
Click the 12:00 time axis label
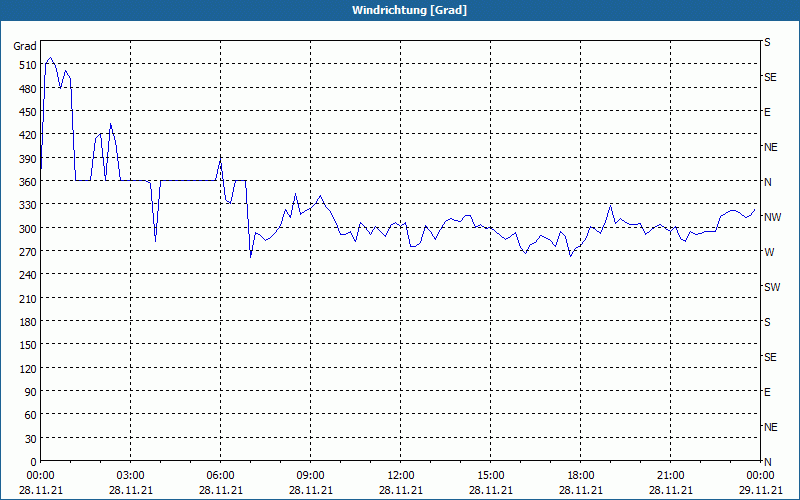[x=401, y=475]
